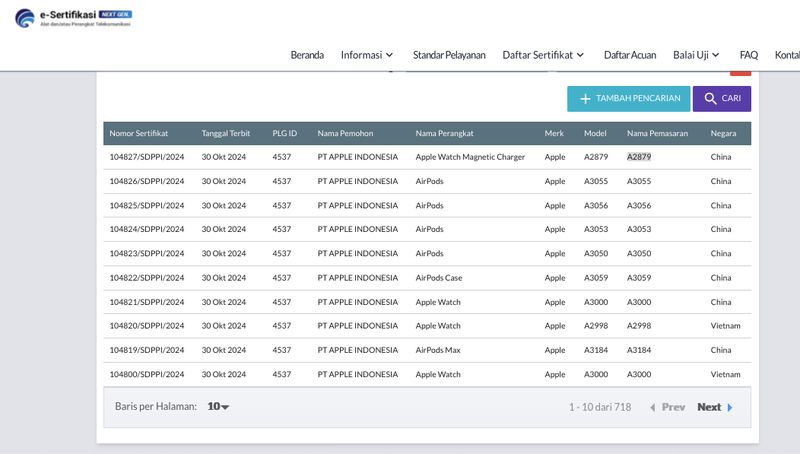
Task: Click the Nama Pemasaran column header
Action: click(x=657, y=133)
